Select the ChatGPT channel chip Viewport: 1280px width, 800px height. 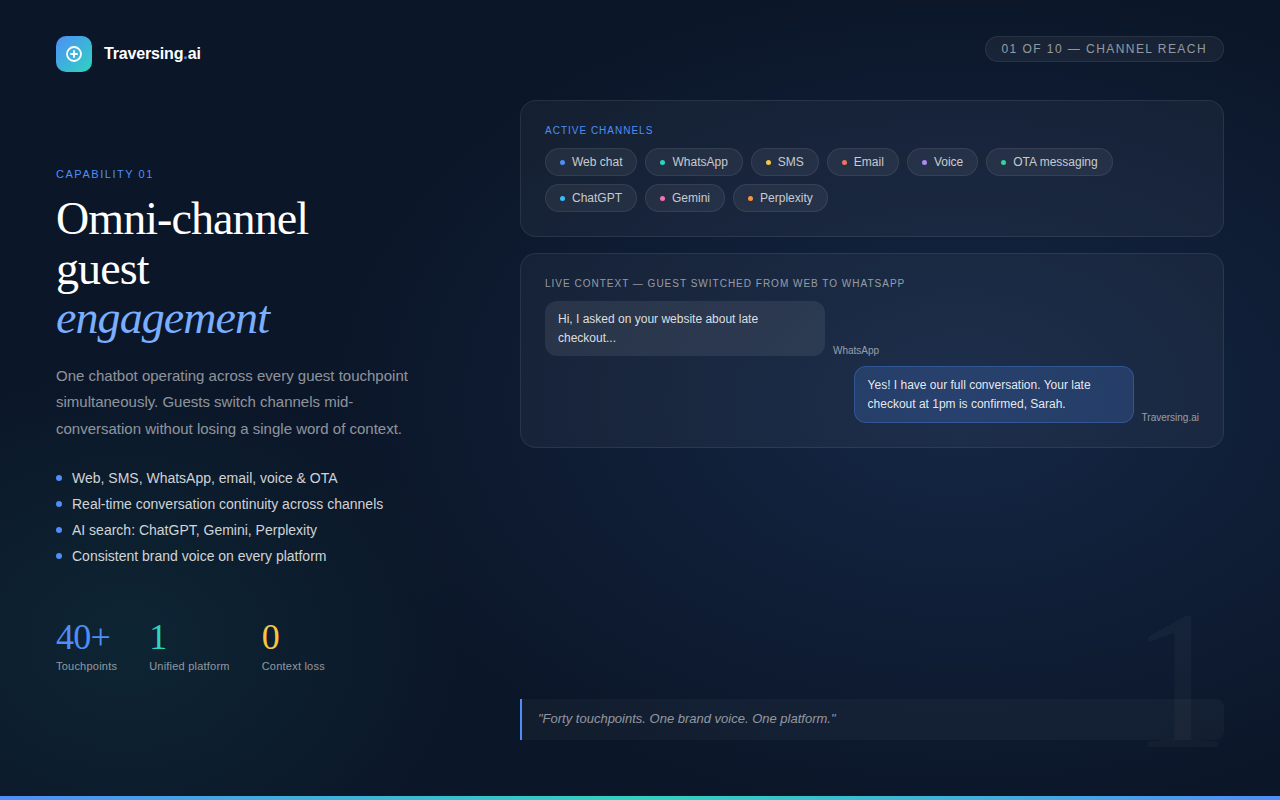[x=591, y=198]
